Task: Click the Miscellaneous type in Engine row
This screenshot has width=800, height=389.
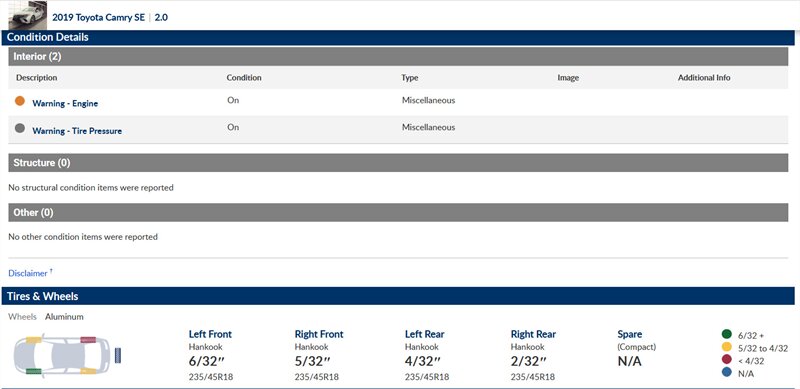Action: tap(429, 100)
